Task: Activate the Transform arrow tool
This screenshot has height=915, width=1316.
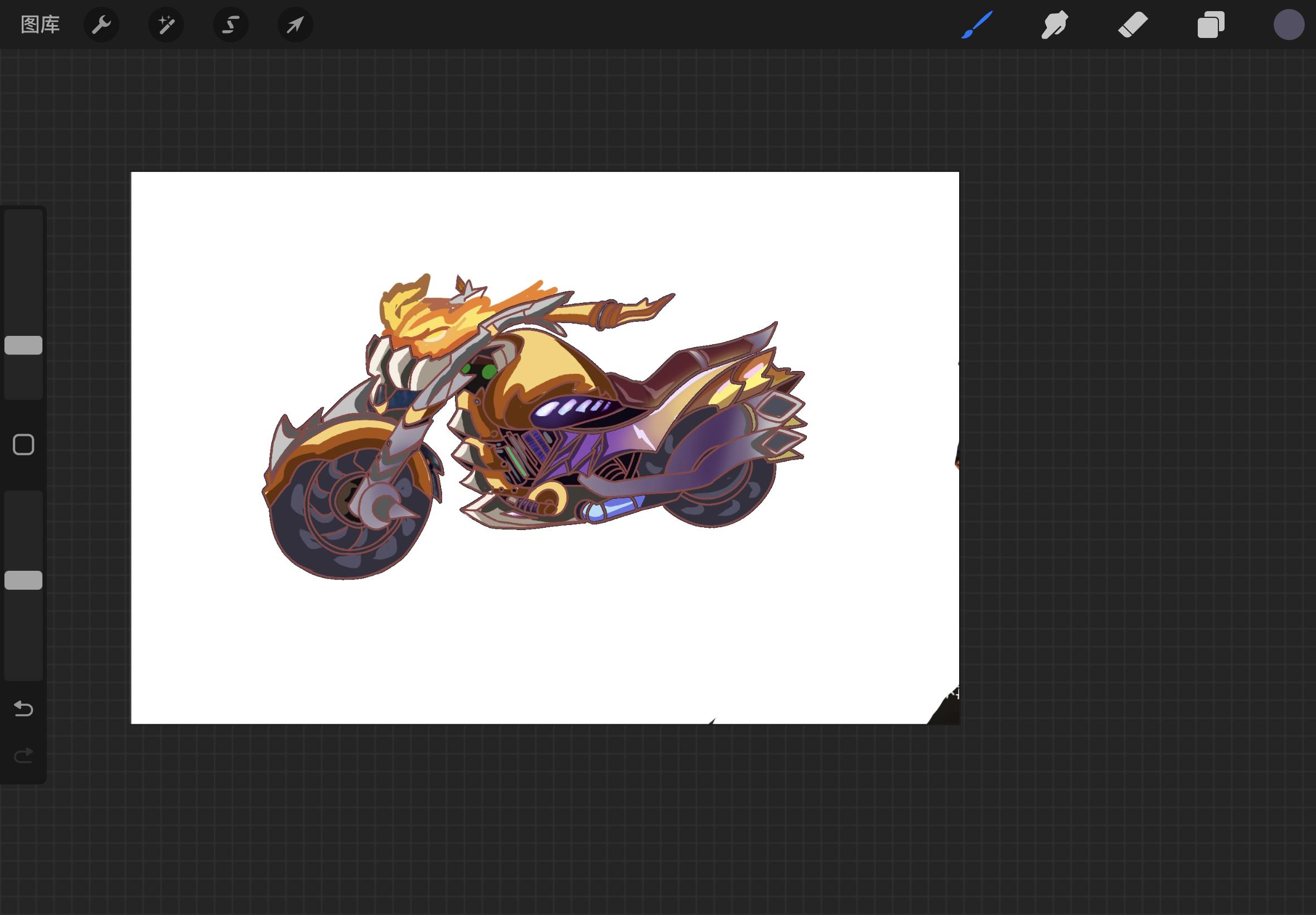Action: [x=295, y=25]
